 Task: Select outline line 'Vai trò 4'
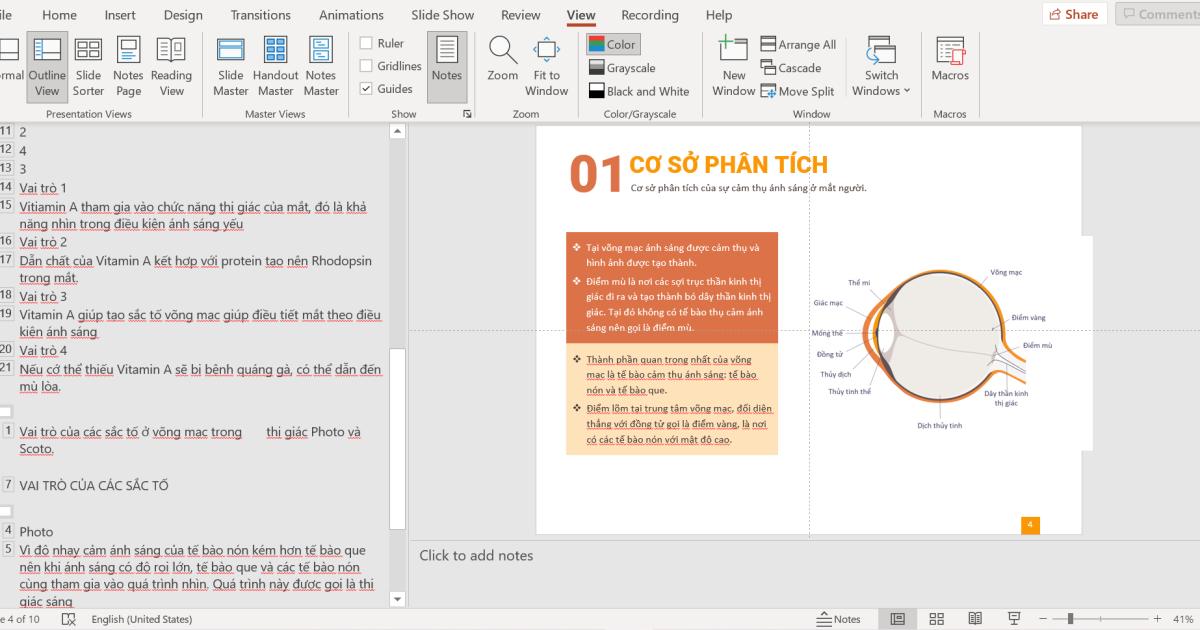[x=43, y=351]
